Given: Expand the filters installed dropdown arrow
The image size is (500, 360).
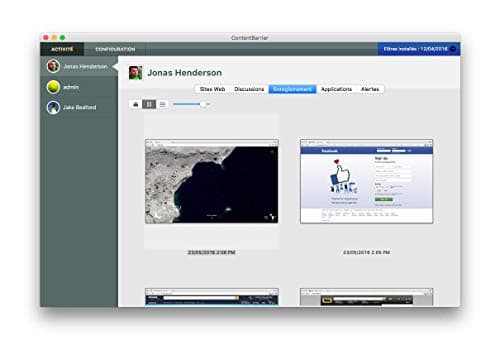Looking at the screenshot, I should click(x=453, y=49).
